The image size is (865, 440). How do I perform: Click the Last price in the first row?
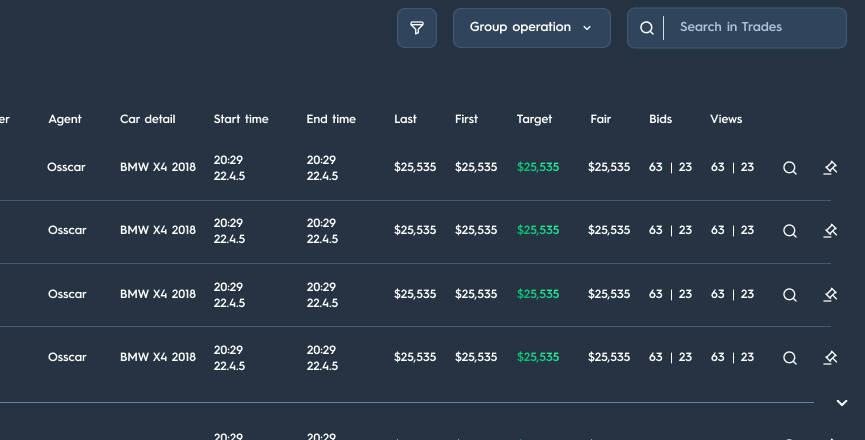coord(415,167)
